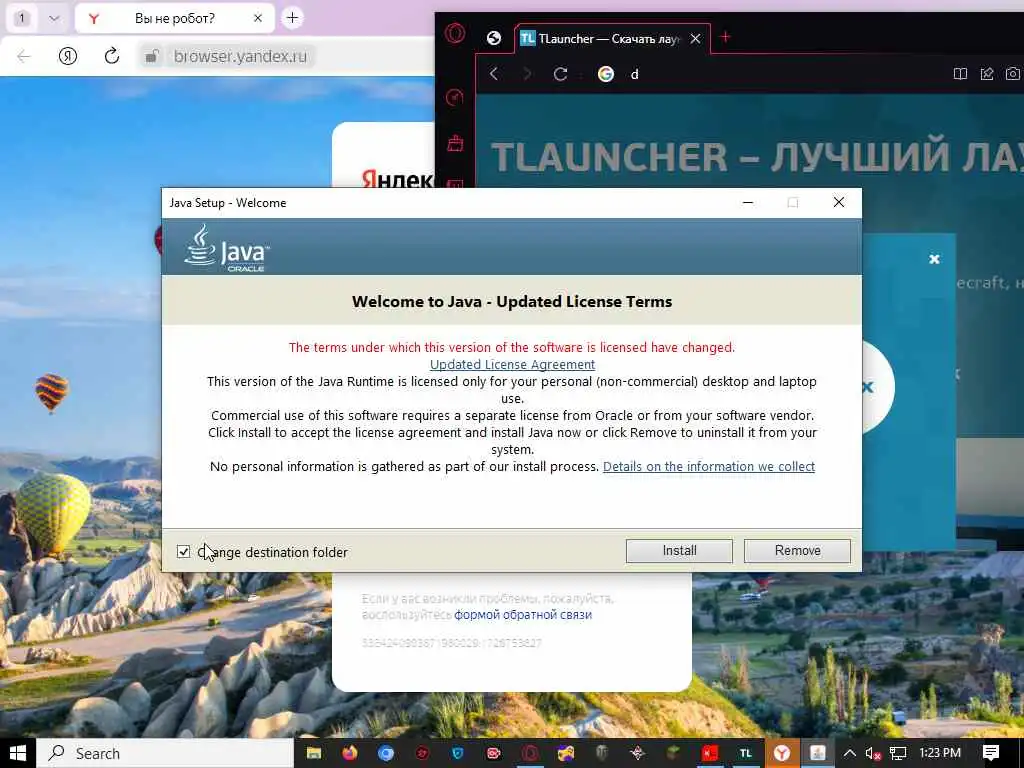Click the browser.yandex.ru address field

[x=240, y=56]
